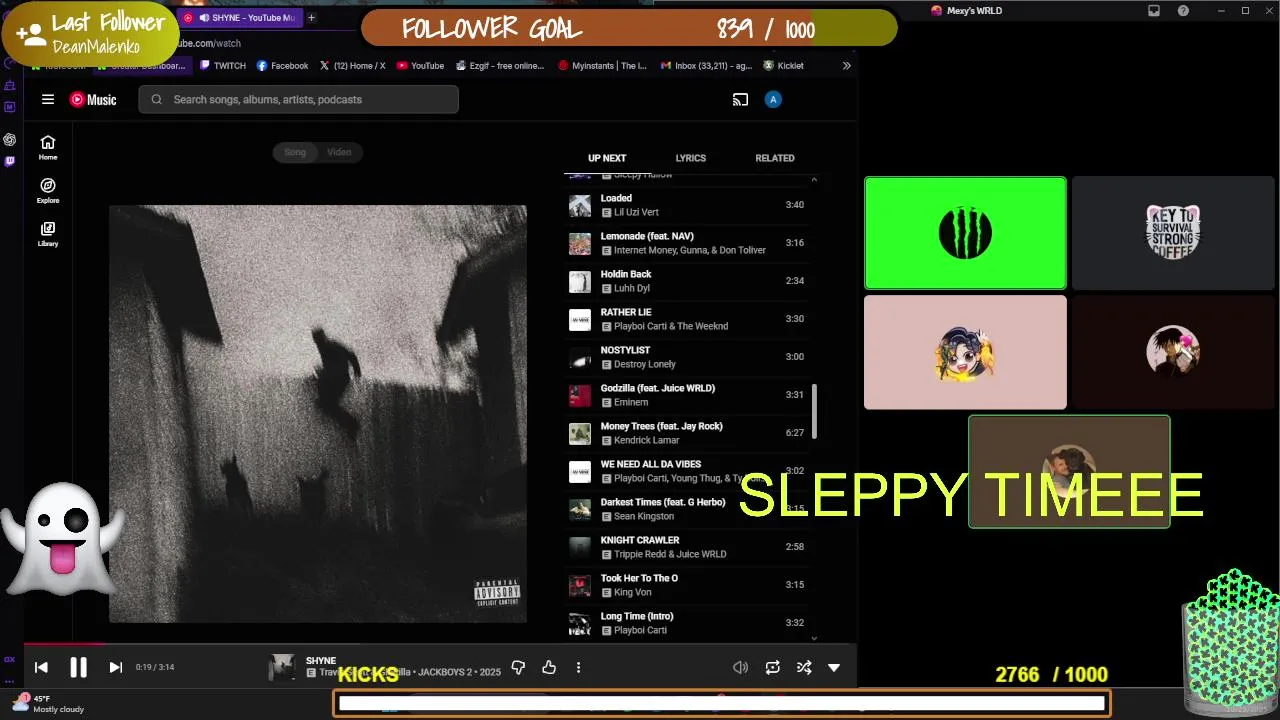Select the UP NEXT tab

(x=607, y=158)
